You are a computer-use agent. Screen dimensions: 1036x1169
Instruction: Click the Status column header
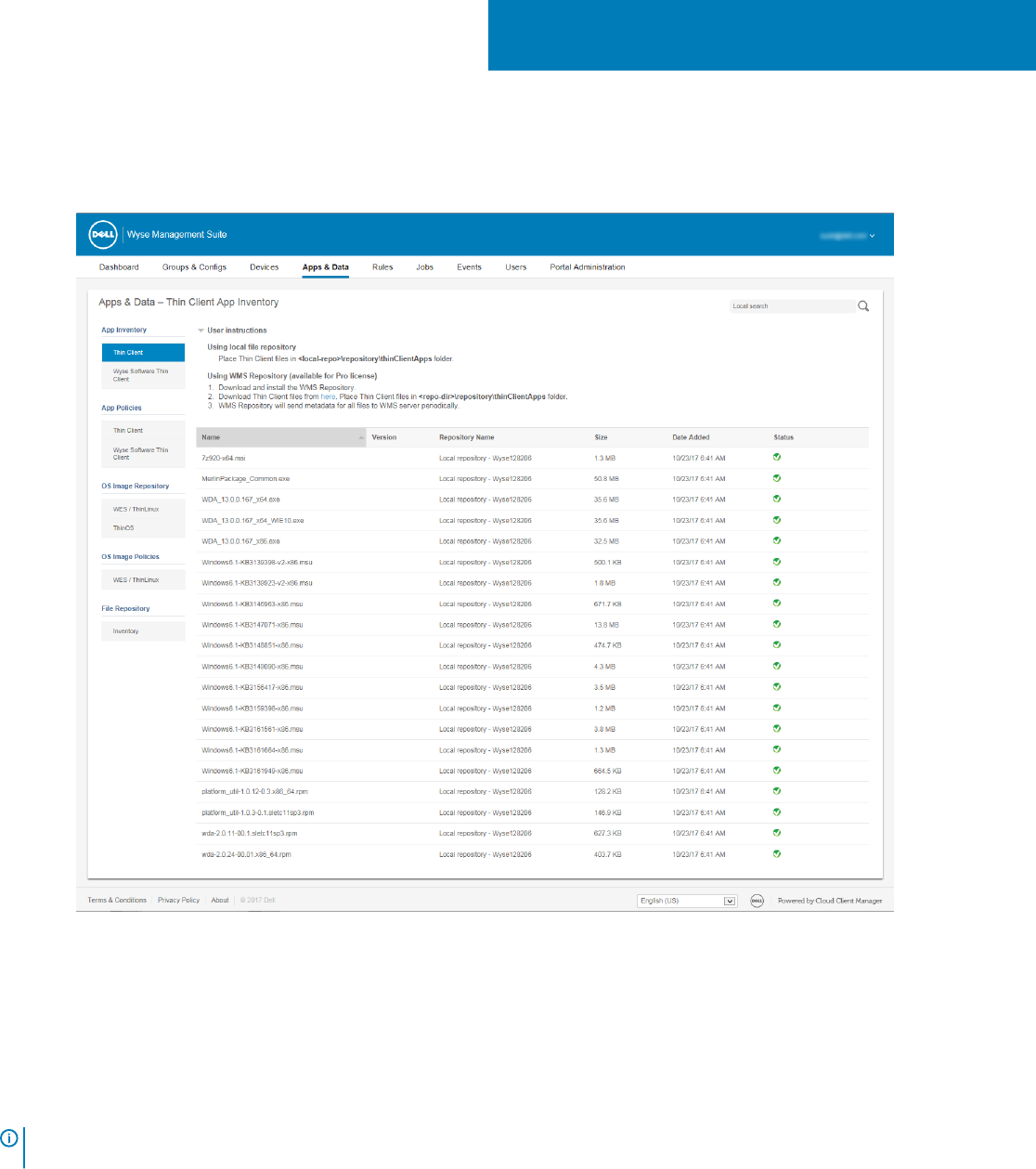[784, 437]
